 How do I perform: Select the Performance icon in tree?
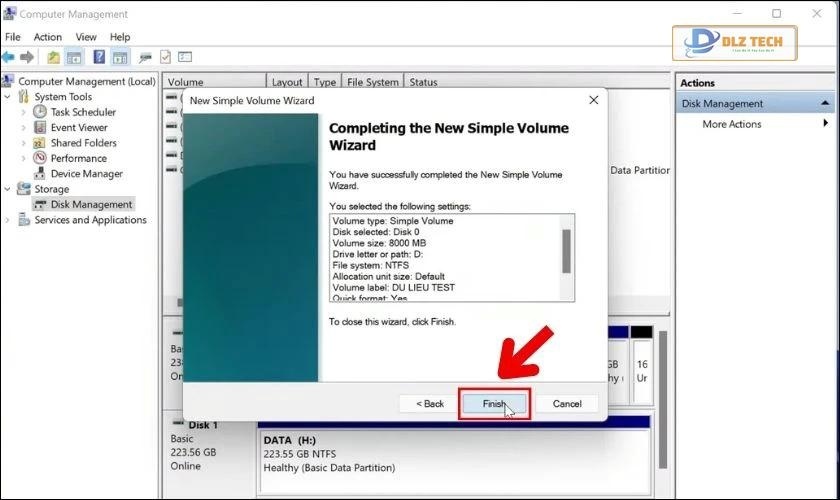click(x=40, y=158)
